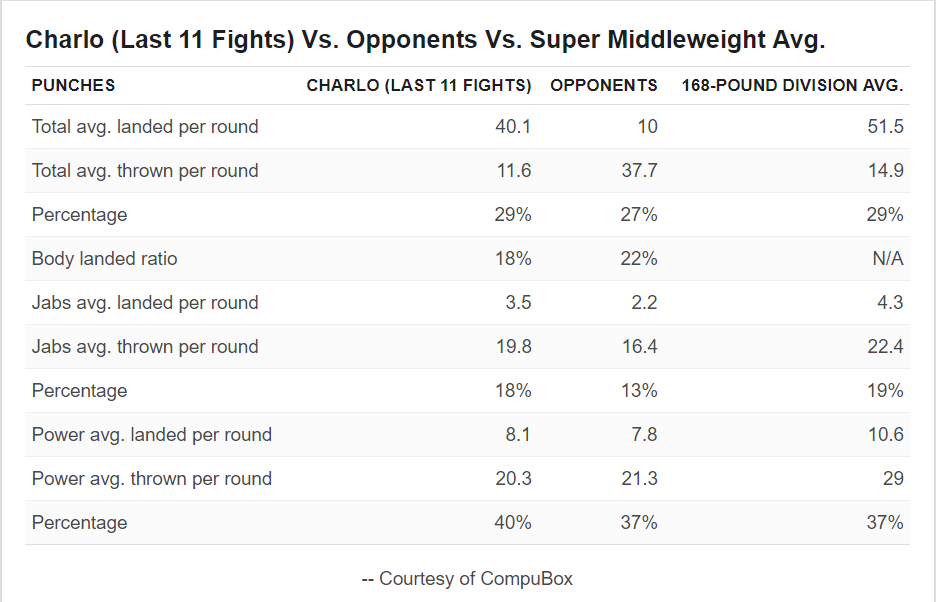Click the 22.4 jabs thrown division average
The height and width of the screenshot is (602, 936).
point(885,347)
